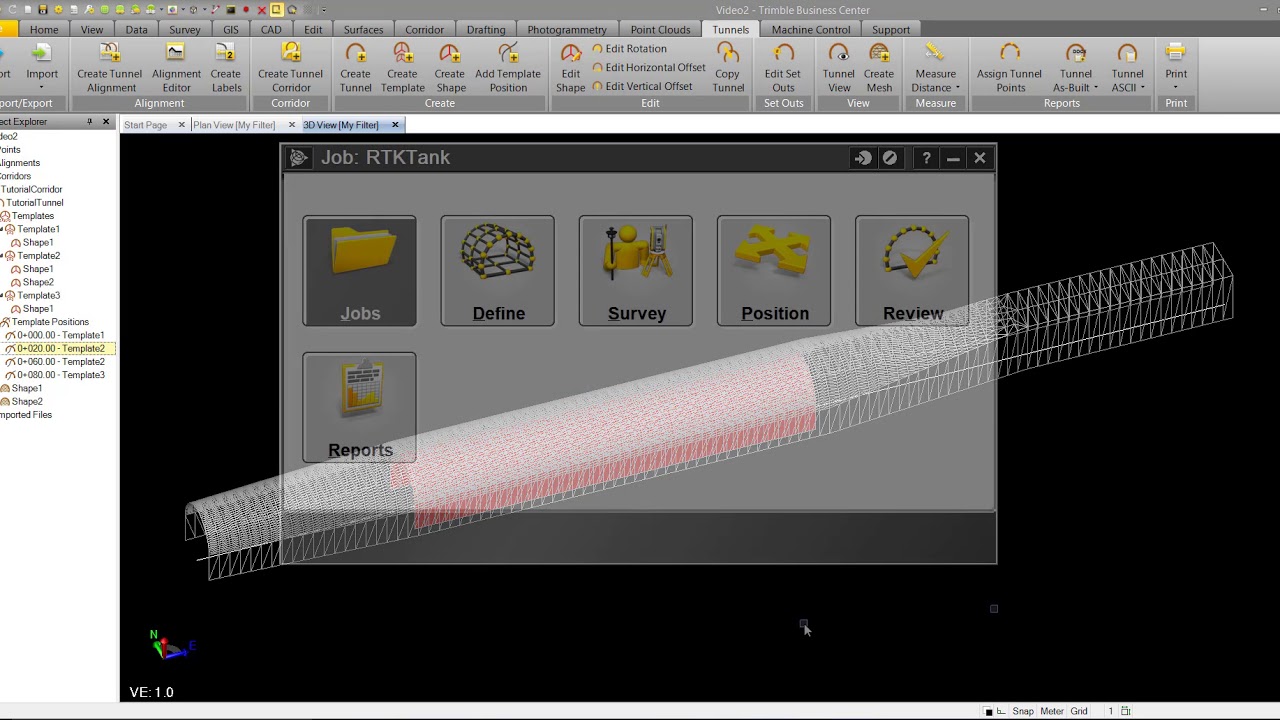Open the Alignment Editor
The height and width of the screenshot is (720, 1280).
tap(176, 68)
